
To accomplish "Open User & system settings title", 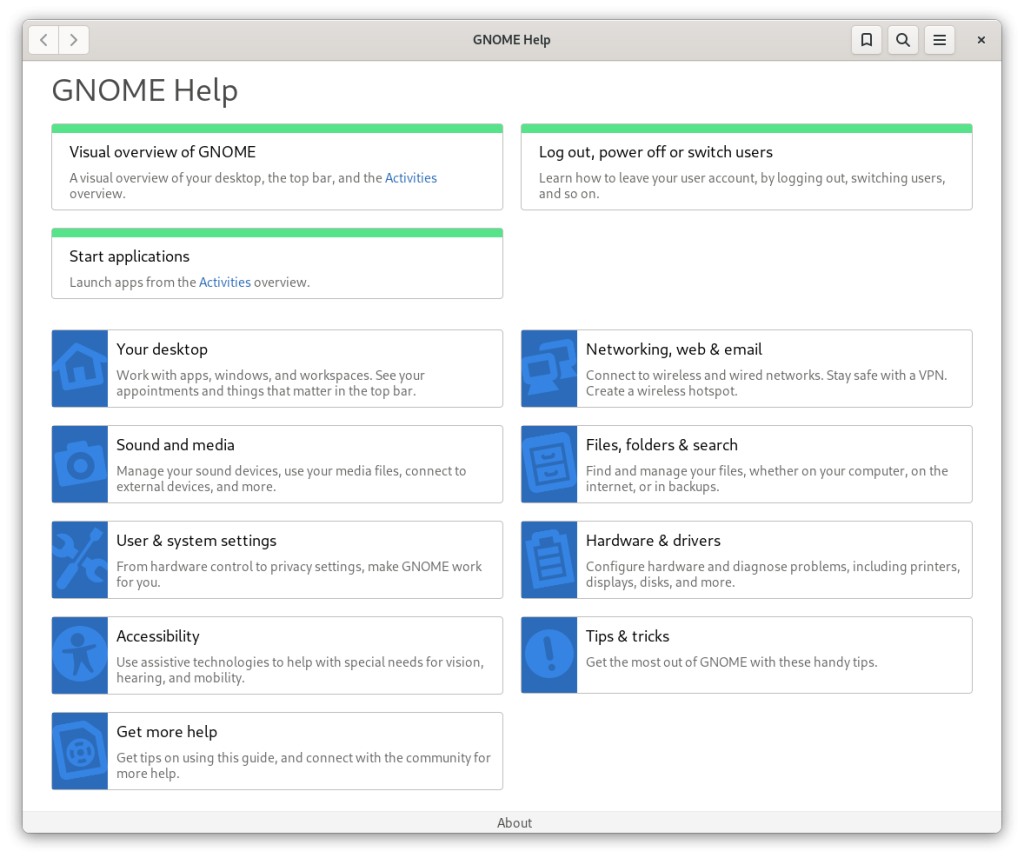I will click(196, 541).
